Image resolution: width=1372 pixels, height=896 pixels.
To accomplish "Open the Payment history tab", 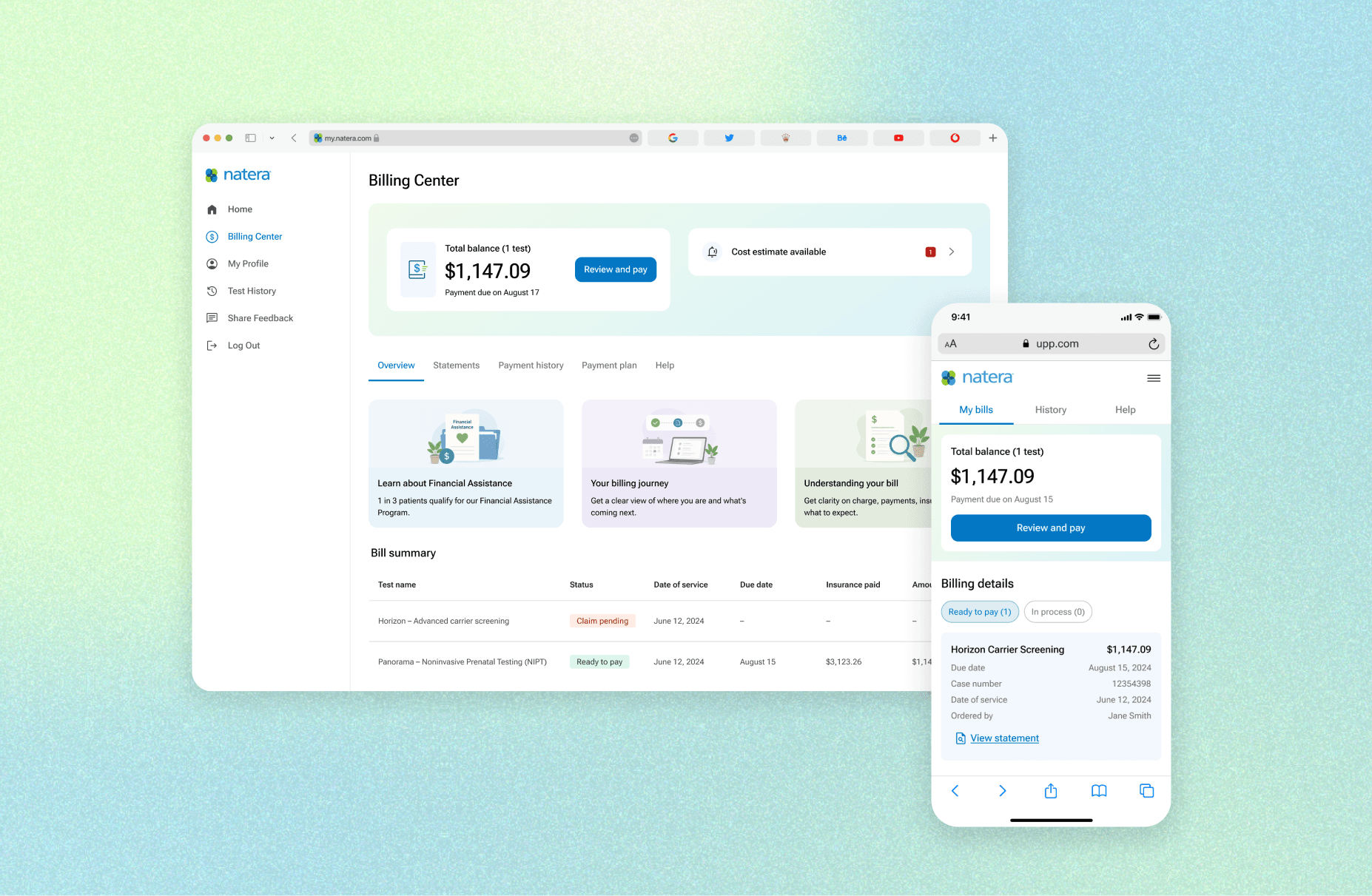I will pyautogui.click(x=531, y=366).
